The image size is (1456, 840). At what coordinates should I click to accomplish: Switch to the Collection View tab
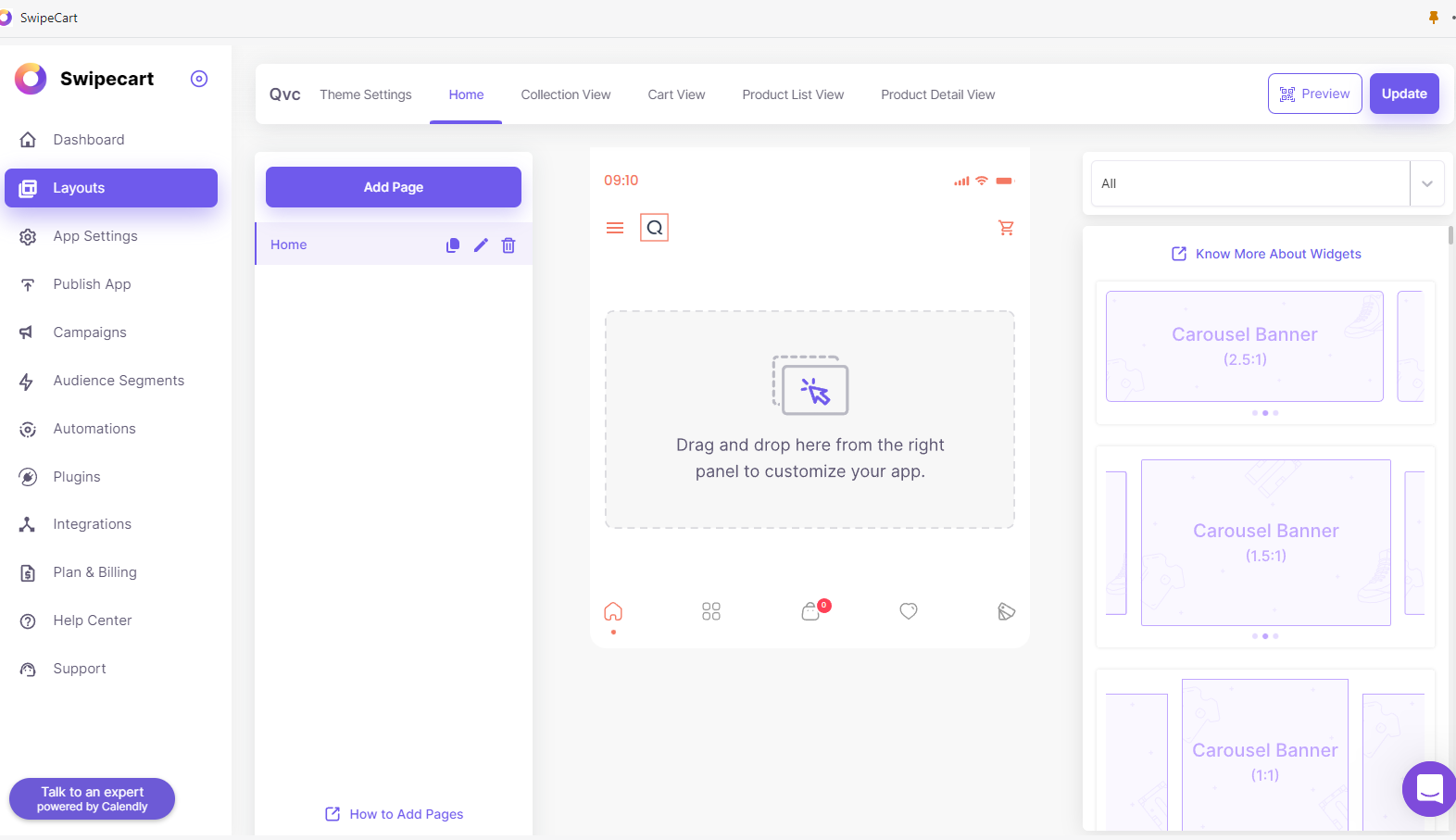tap(566, 94)
